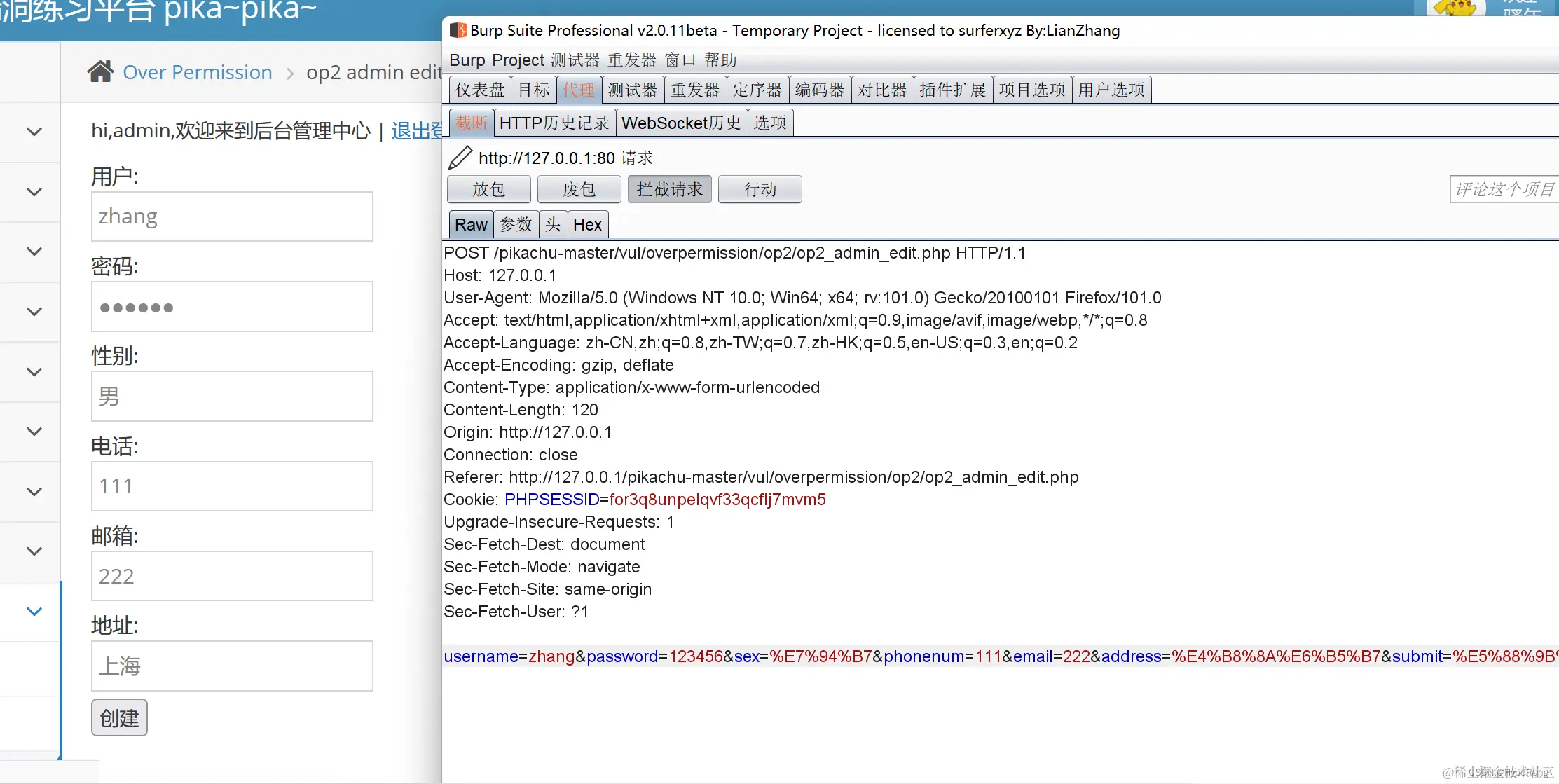Open the 行动 action button

(760, 189)
